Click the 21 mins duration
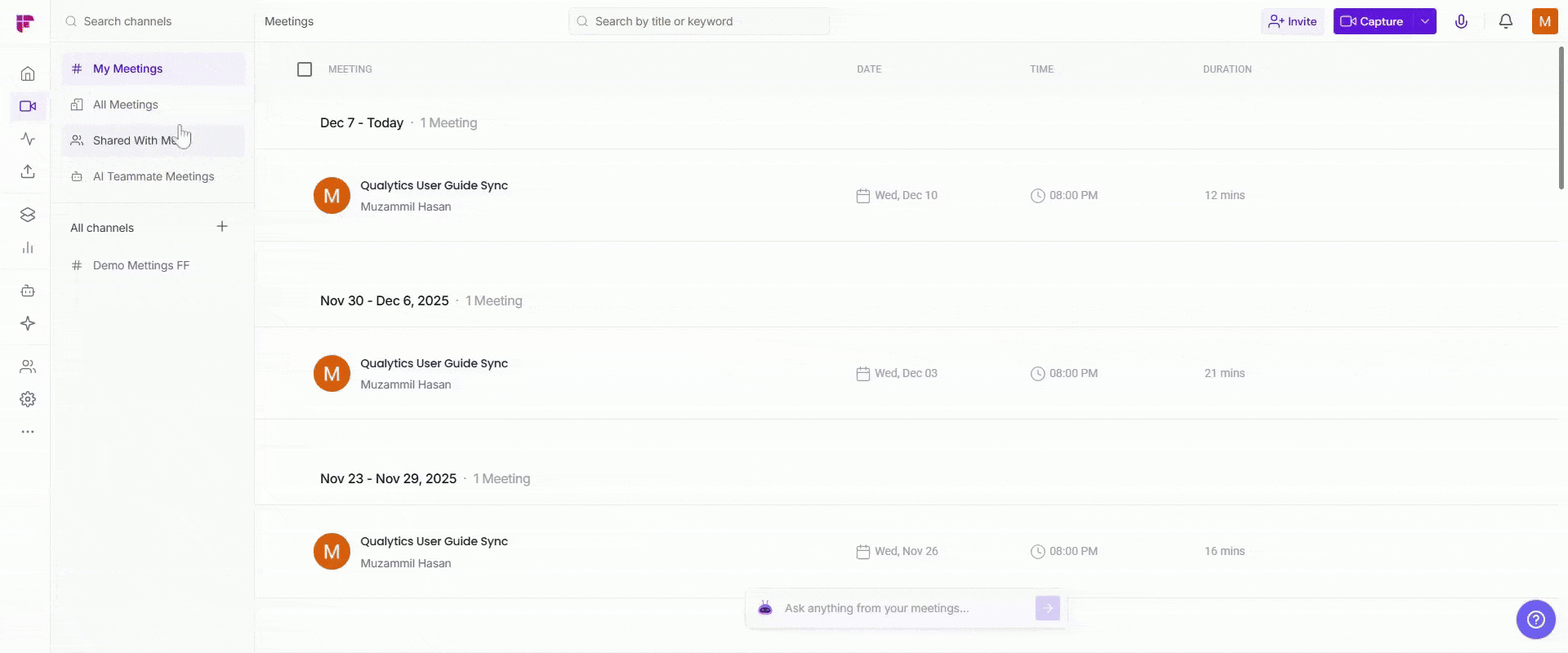1568x653 pixels. click(1224, 373)
